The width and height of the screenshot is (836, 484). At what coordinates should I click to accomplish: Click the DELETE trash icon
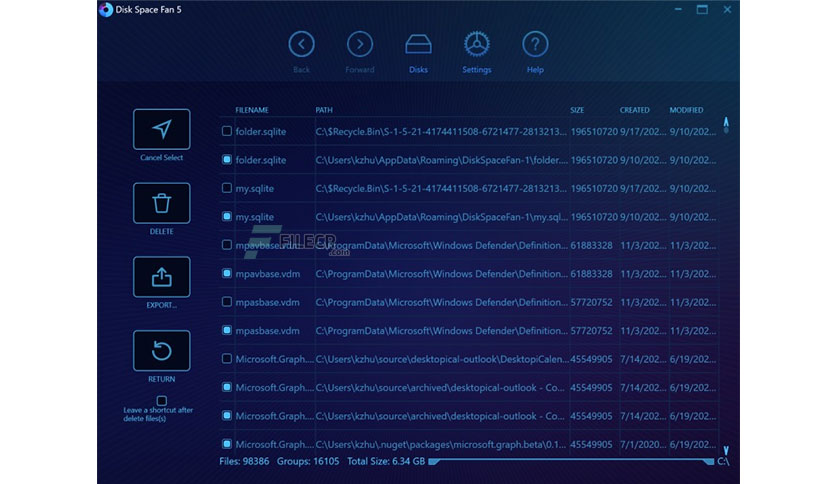[162, 203]
